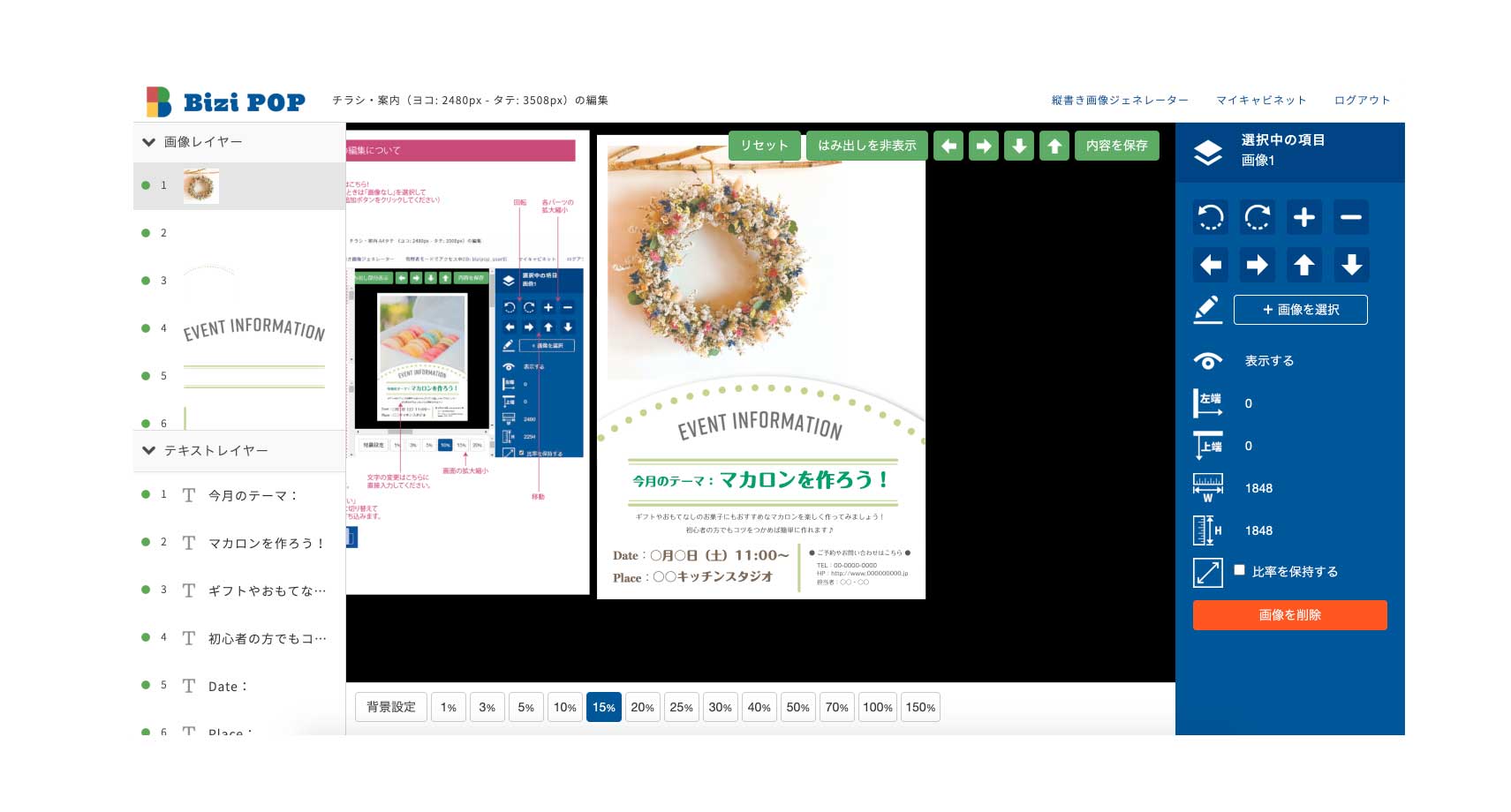The image size is (1511, 812).
Task: Click the layers stack icon
Action: coord(1207,152)
